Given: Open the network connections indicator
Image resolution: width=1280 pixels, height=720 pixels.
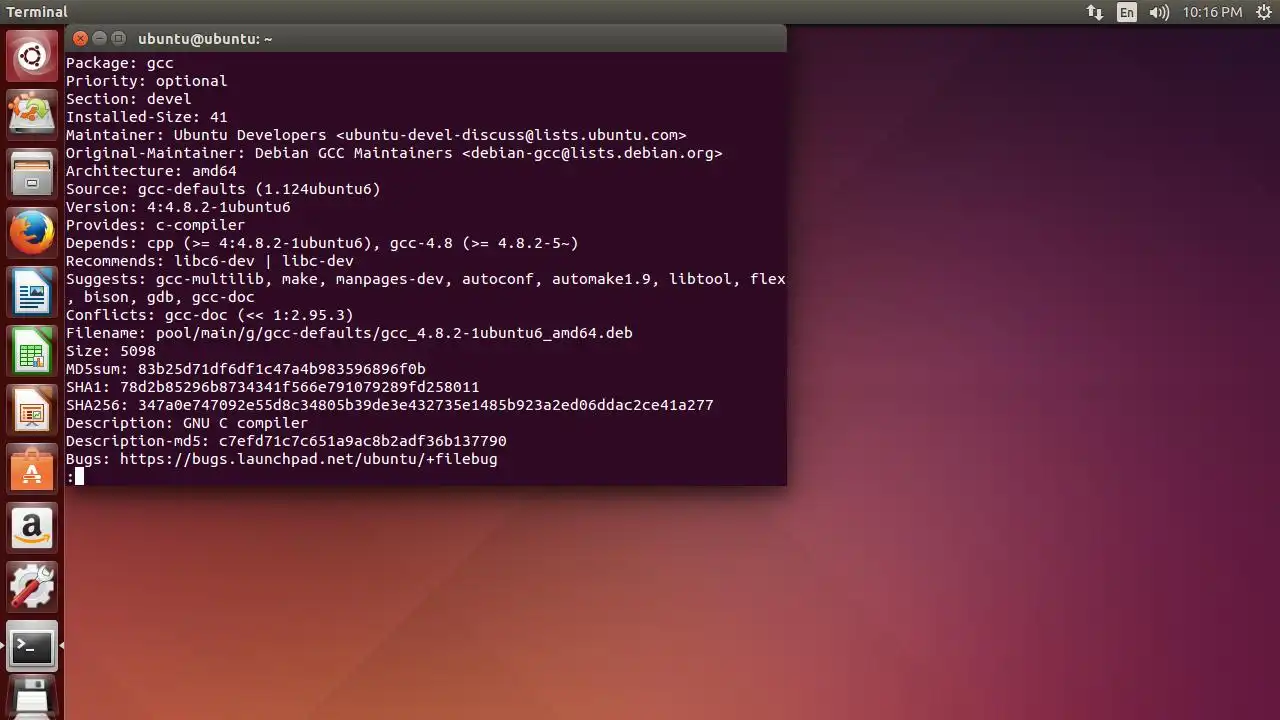Looking at the screenshot, I should tap(1095, 12).
